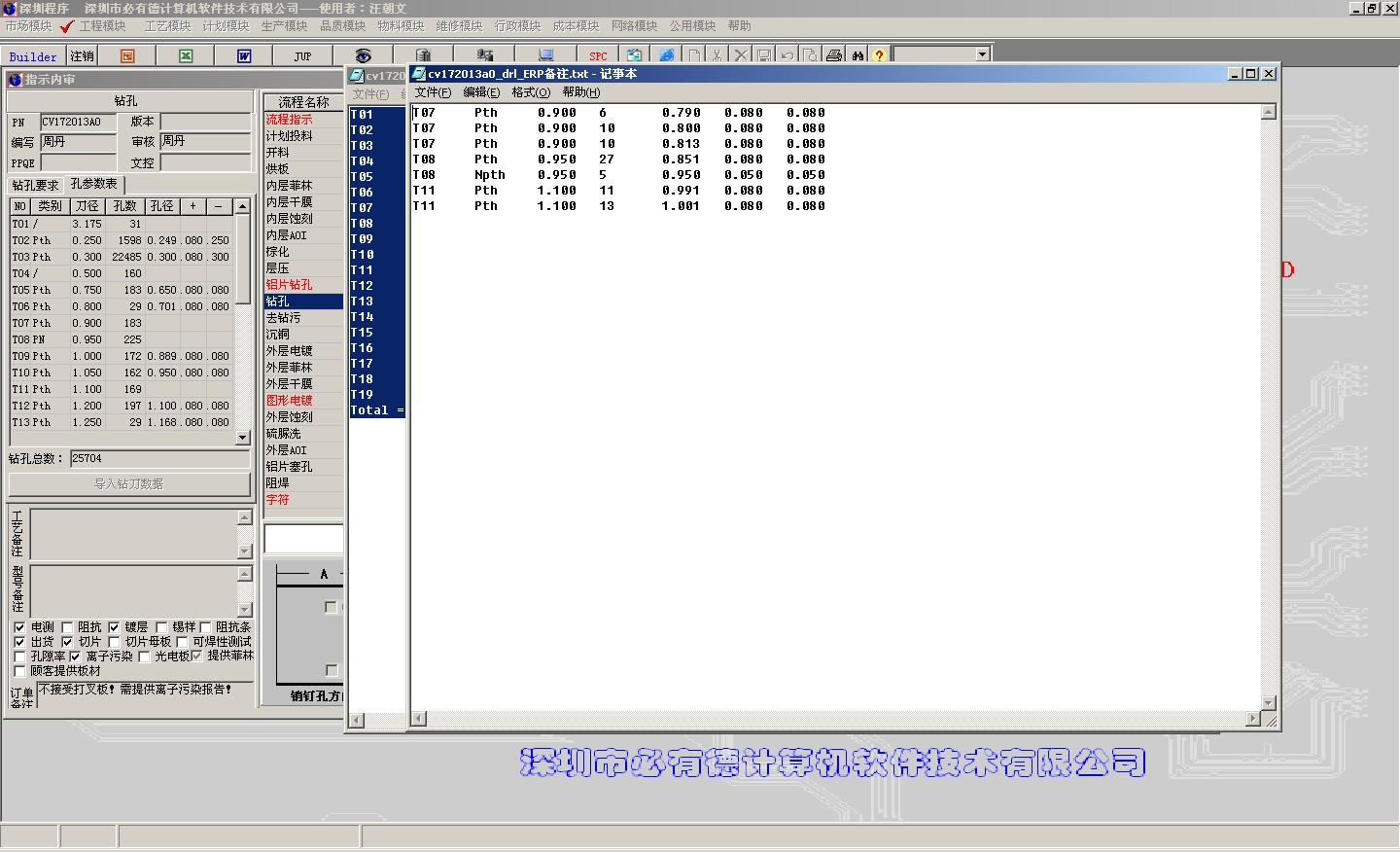1400x852 pixels.
Task: Click the 孔数 column header
Action: (125, 206)
